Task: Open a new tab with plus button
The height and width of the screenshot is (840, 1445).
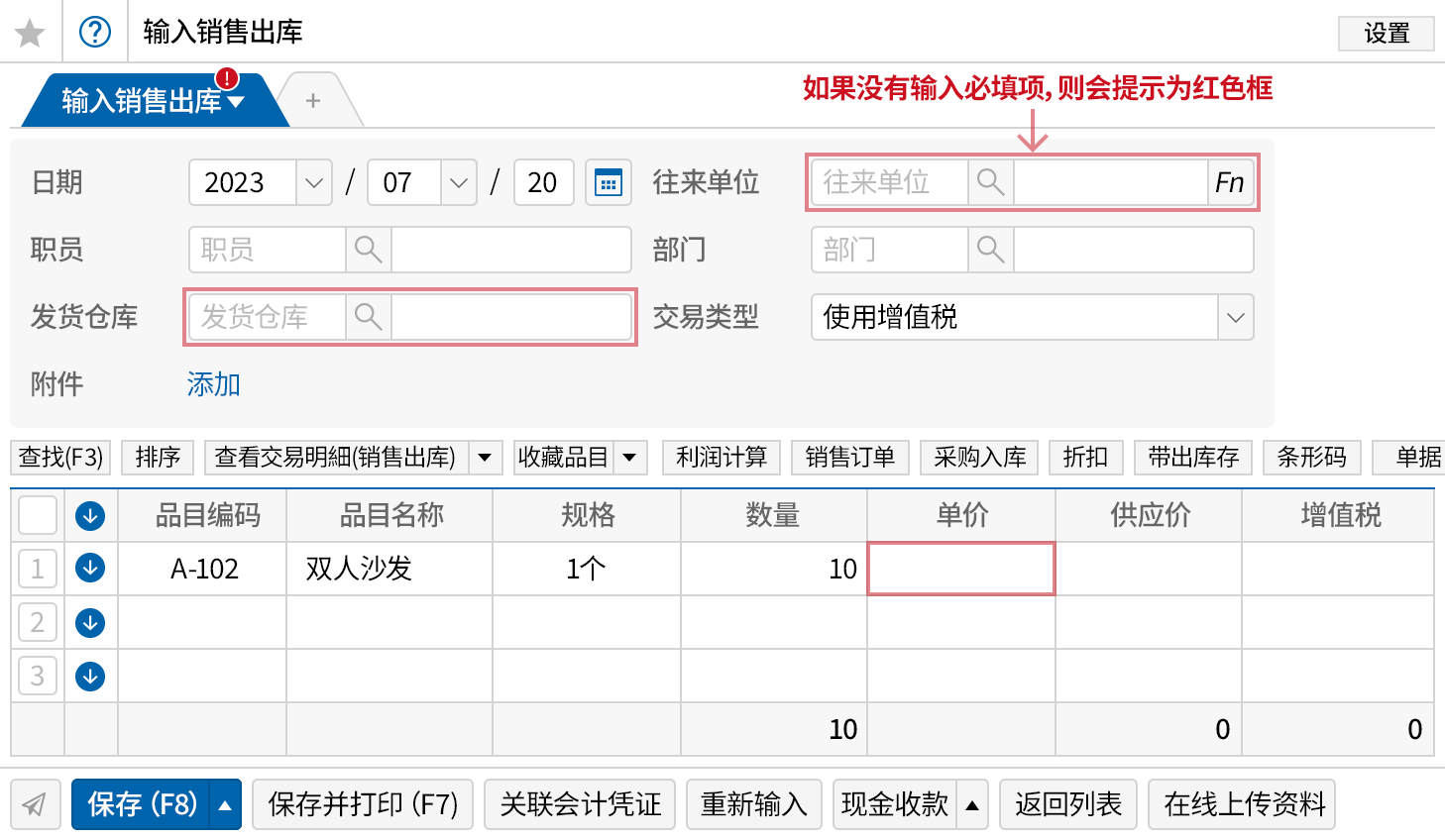Action: [x=313, y=101]
